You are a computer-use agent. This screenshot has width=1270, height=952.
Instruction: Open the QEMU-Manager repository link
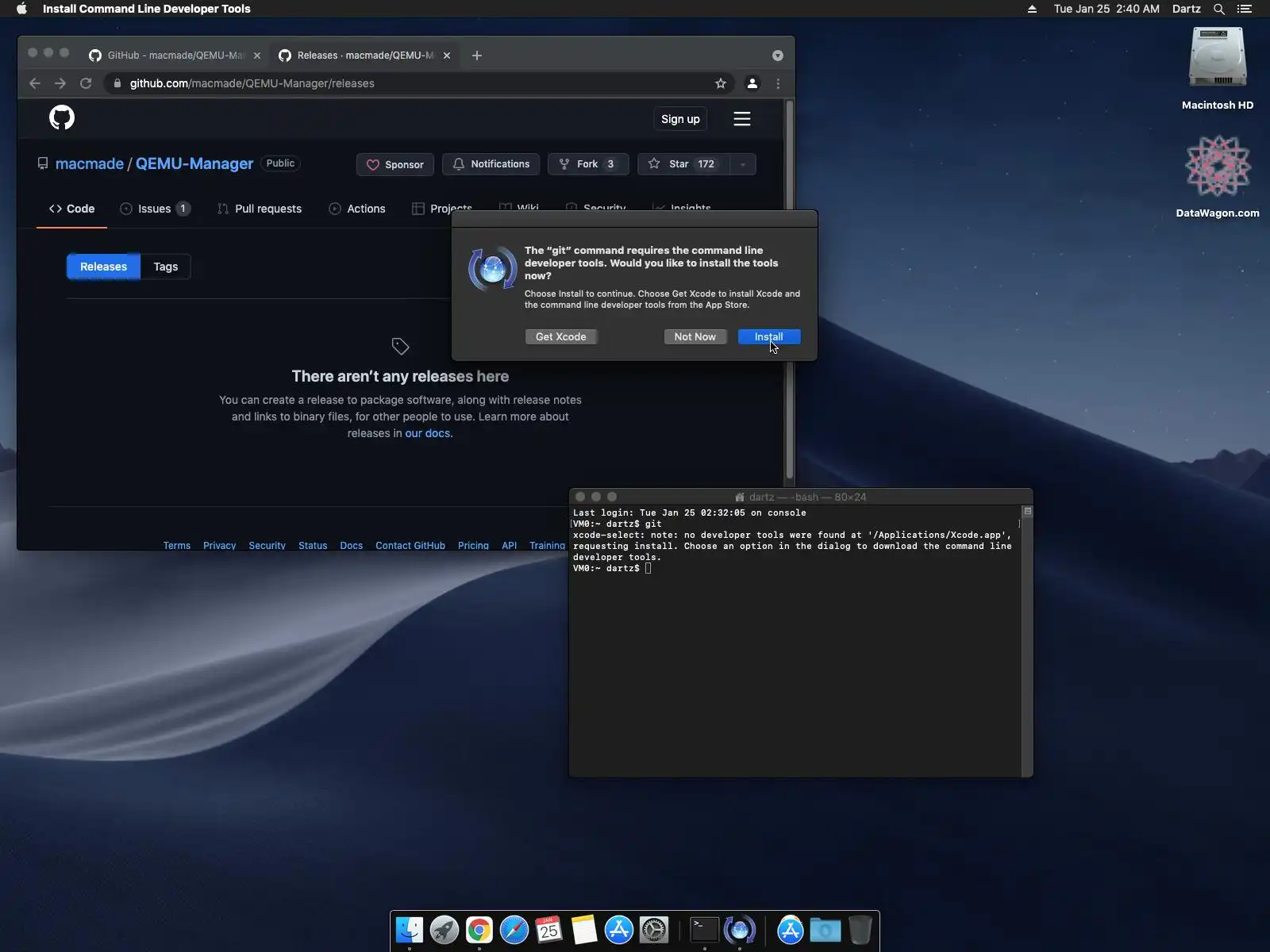pos(194,163)
